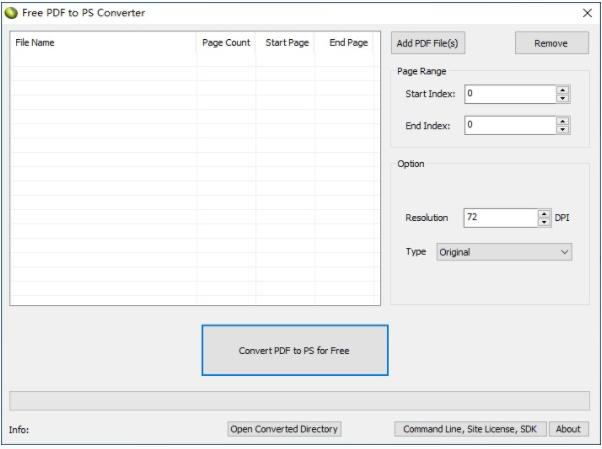Click Command Line, Site License, SDK button
The width and height of the screenshot is (602, 449).
[x=469, y=429]
